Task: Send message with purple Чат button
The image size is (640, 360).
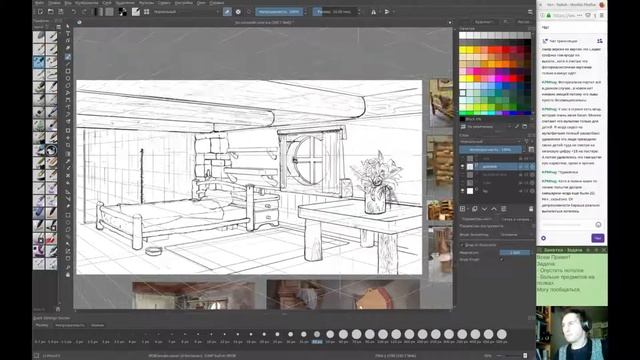Action: [x=598, y=238]
